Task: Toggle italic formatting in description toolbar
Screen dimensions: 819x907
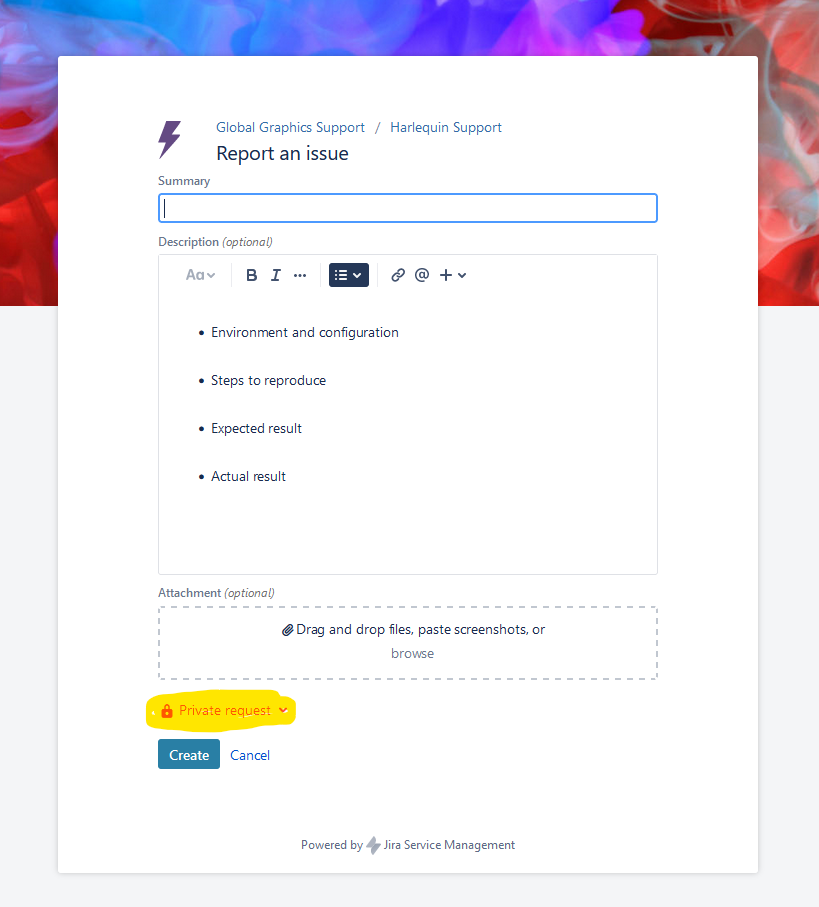Action: tap(276, 275)
